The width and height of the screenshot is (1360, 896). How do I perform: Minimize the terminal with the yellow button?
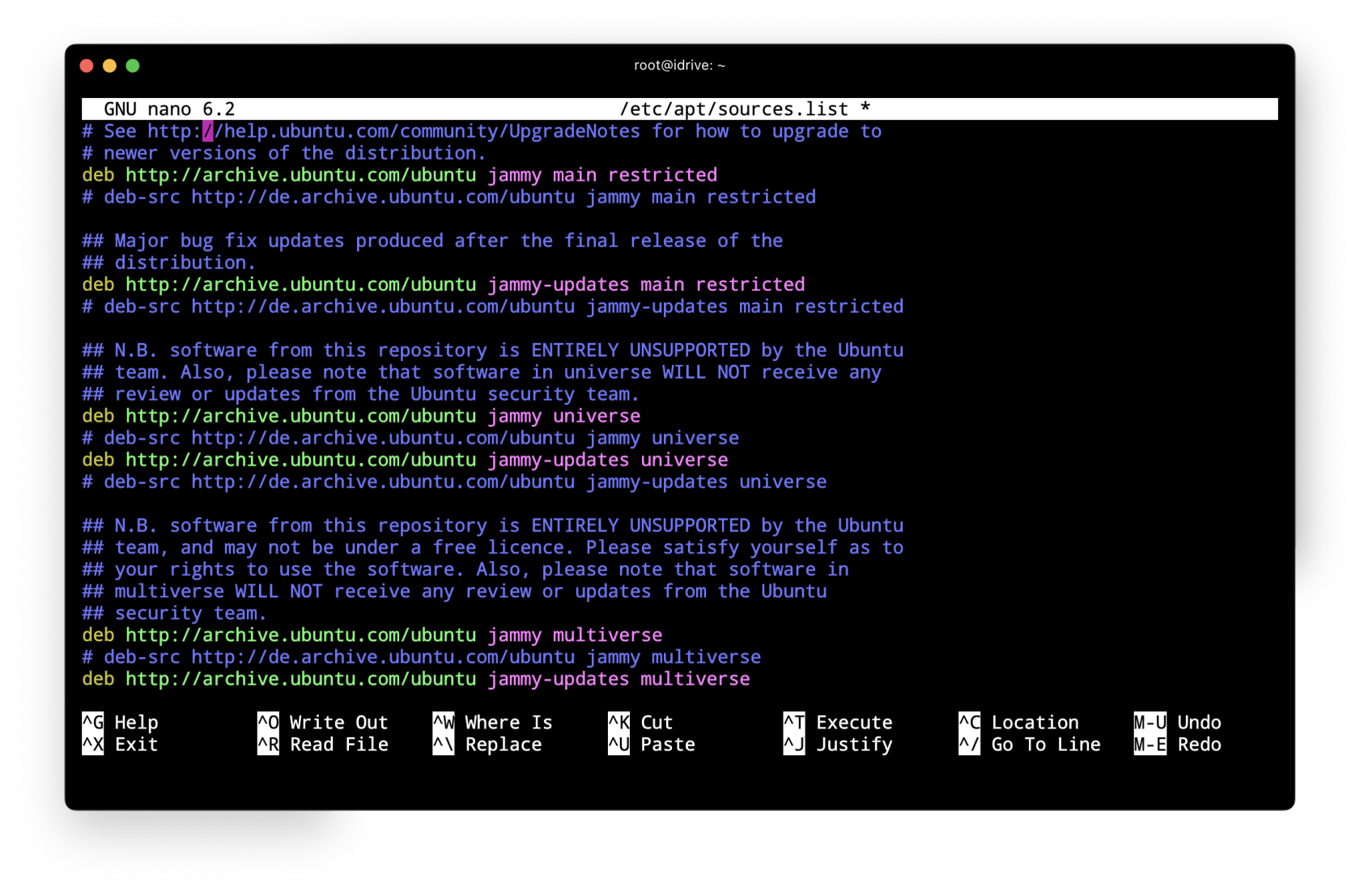click(x=109, y=66)
